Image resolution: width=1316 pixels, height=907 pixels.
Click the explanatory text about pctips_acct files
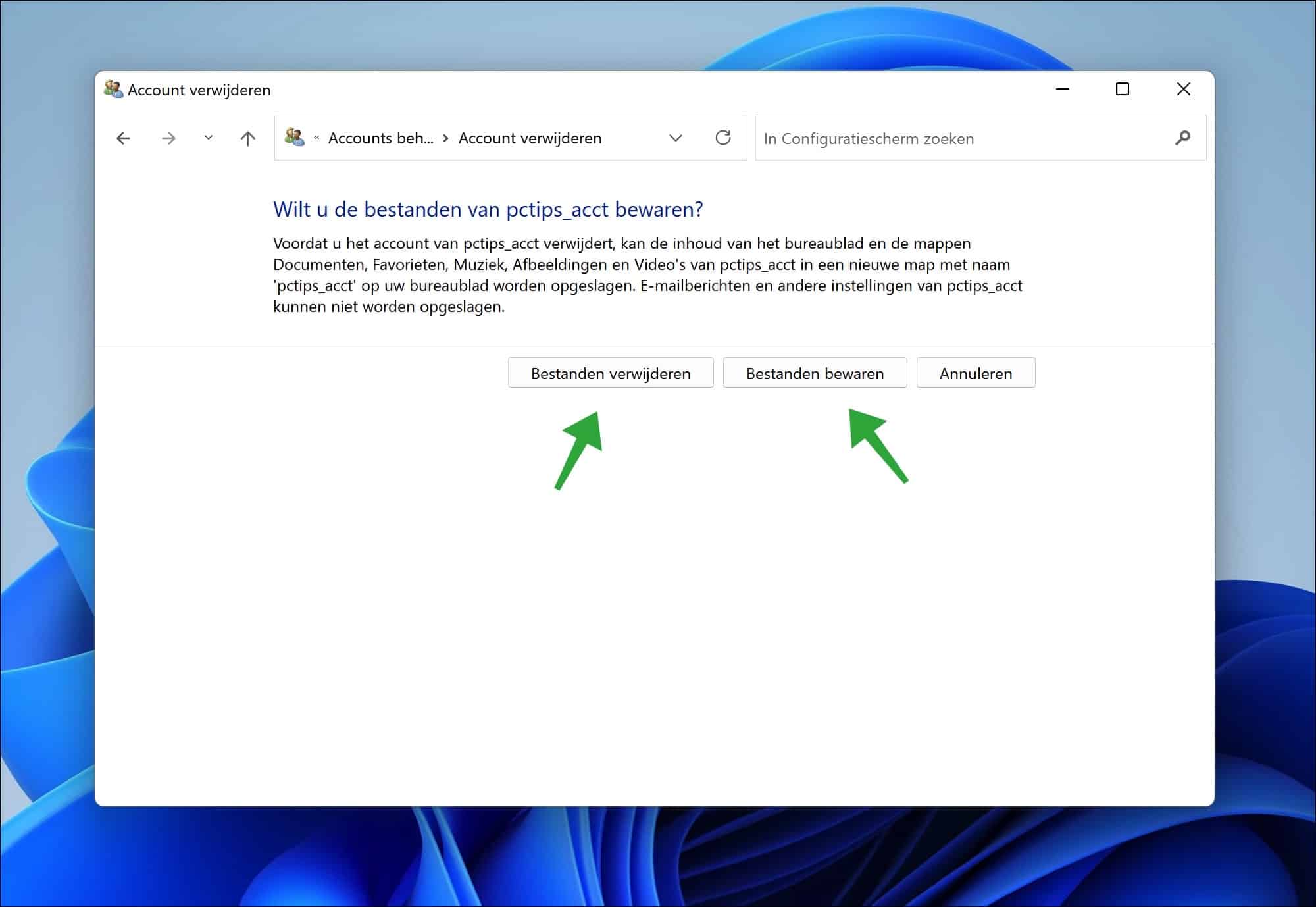(x=648, y=274)
